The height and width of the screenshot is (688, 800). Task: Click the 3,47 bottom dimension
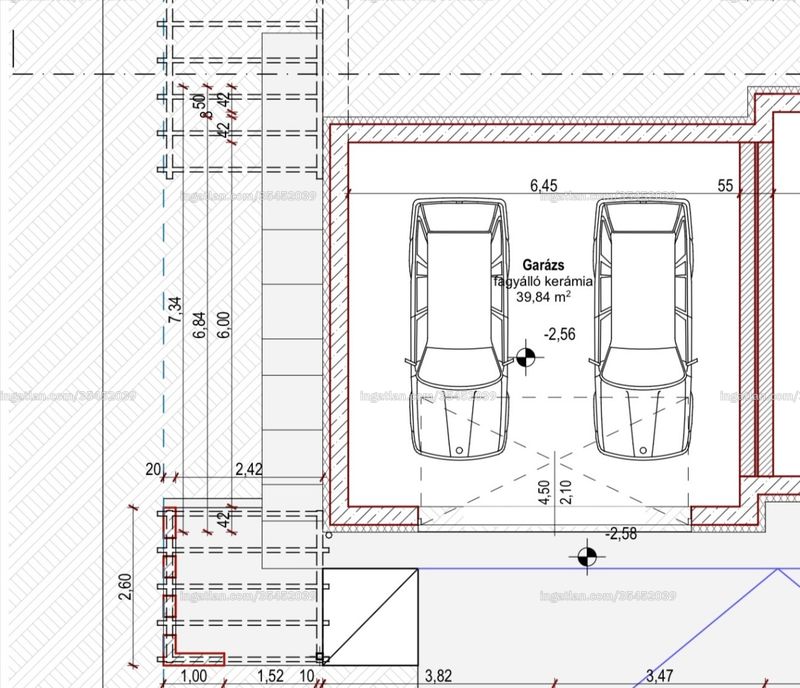pos(659,676)
